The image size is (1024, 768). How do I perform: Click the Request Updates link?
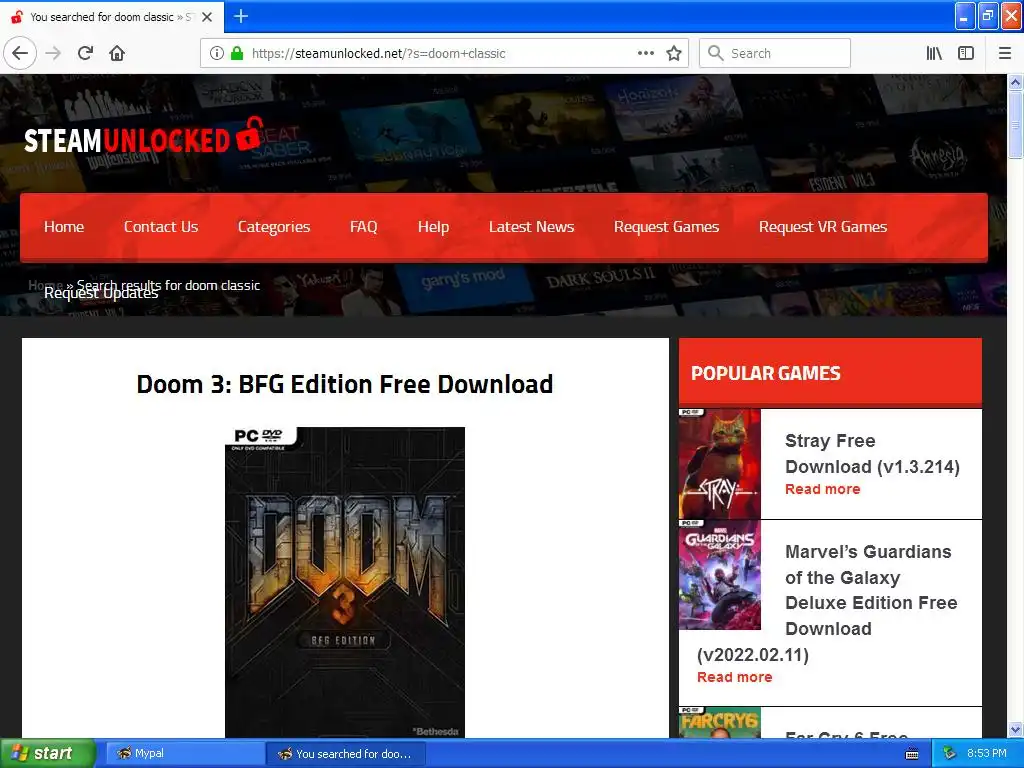point(101,293)
